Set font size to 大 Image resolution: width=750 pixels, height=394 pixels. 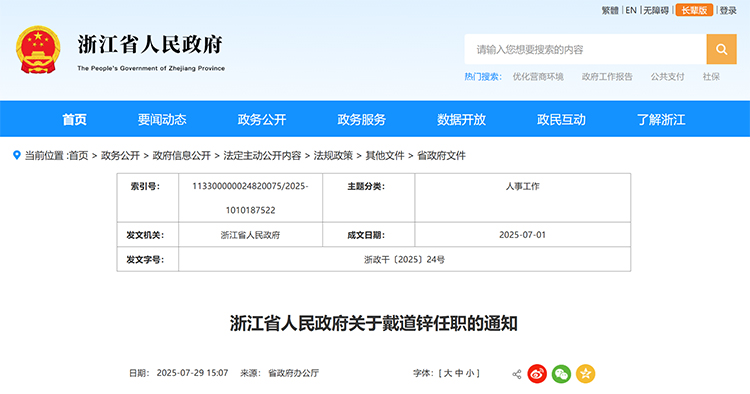448,373
